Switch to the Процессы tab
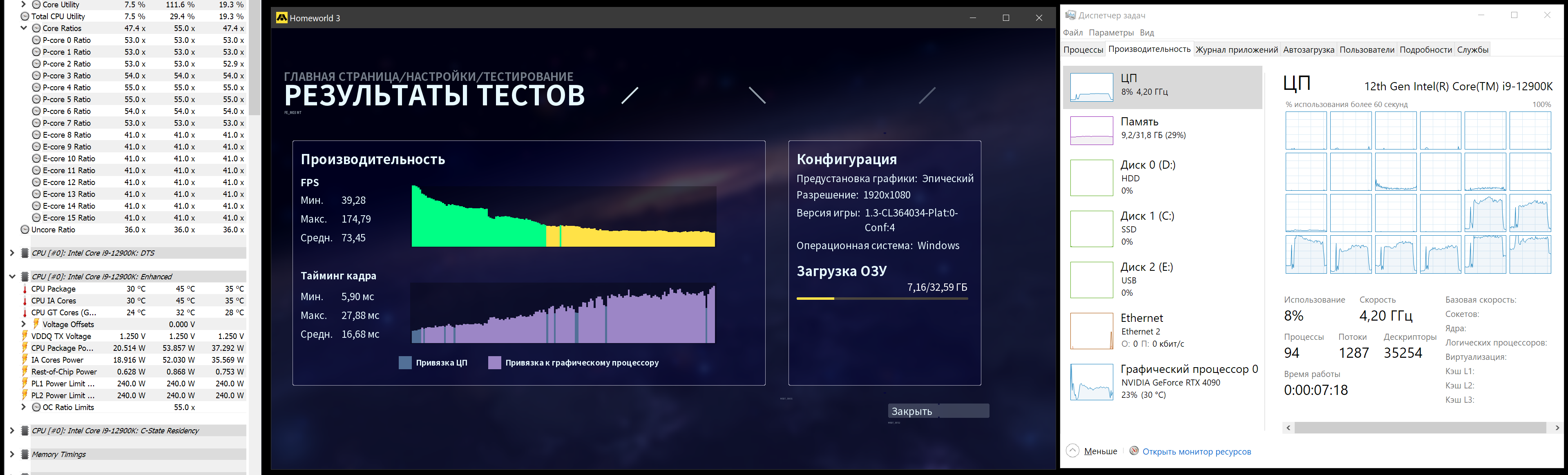The height and width of the screenshot is (475, 1568). tap(1083, 50)
